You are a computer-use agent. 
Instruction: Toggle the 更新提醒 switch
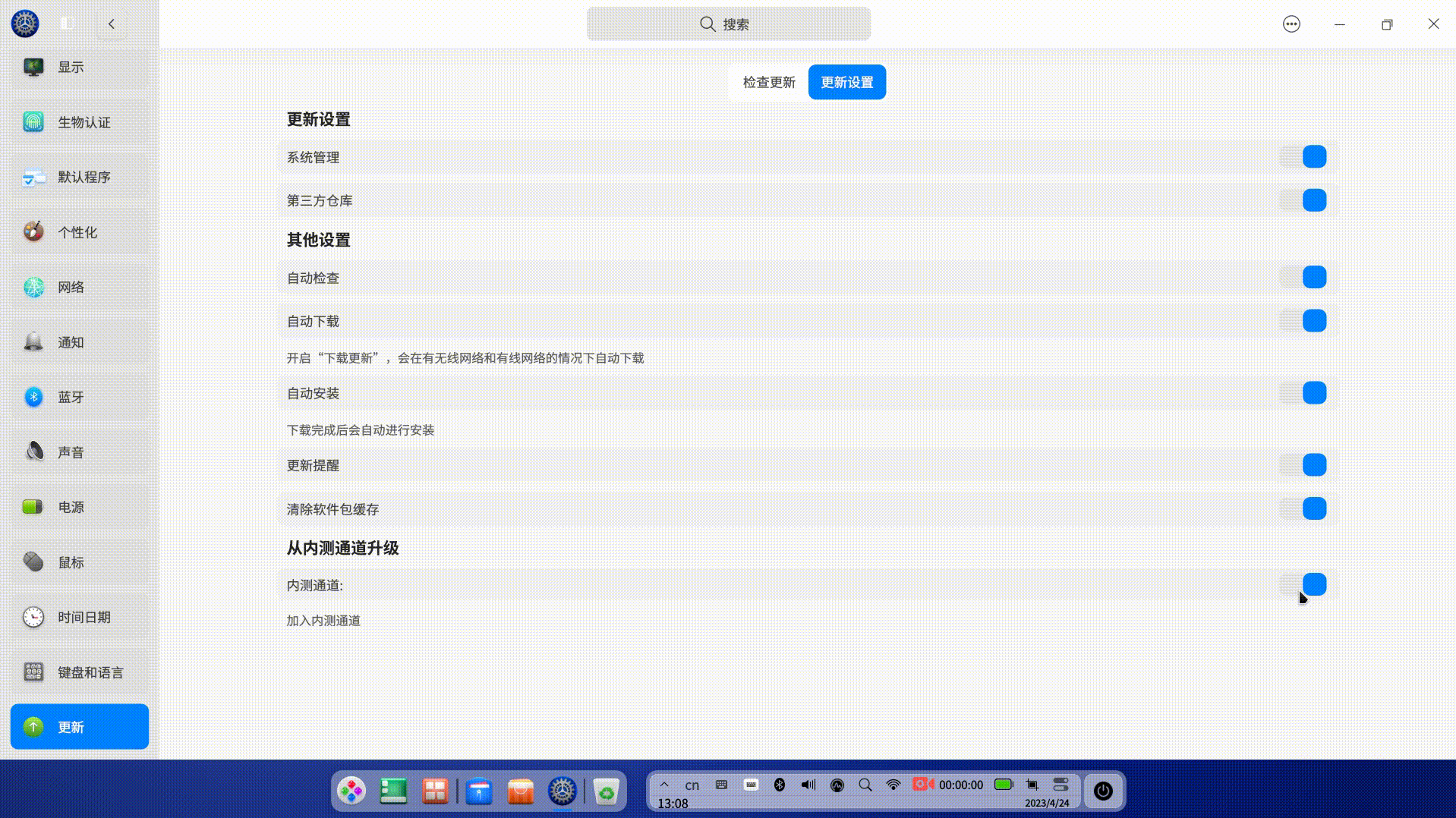[1303, 465]
